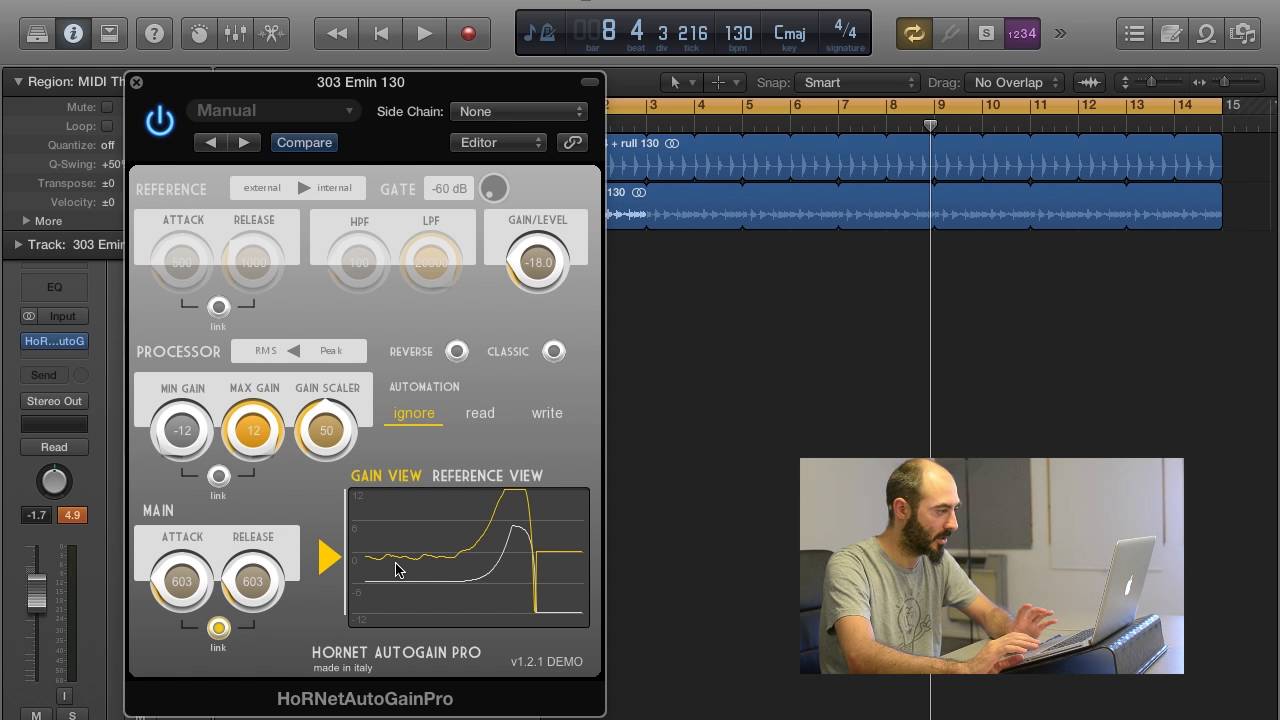Toggle main attack/release link button

point(218,628)
